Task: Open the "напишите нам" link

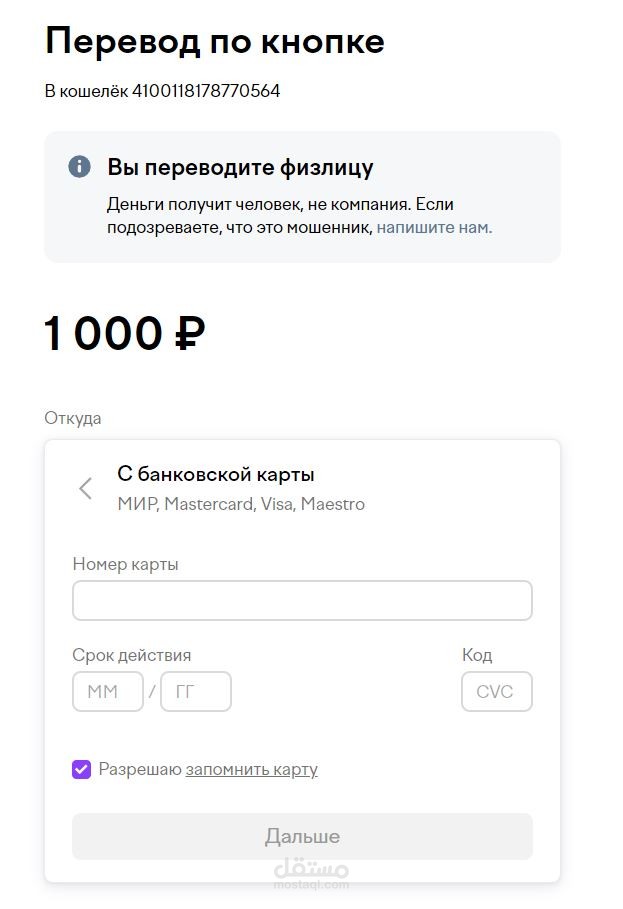Action: click(x=434, y=227)
